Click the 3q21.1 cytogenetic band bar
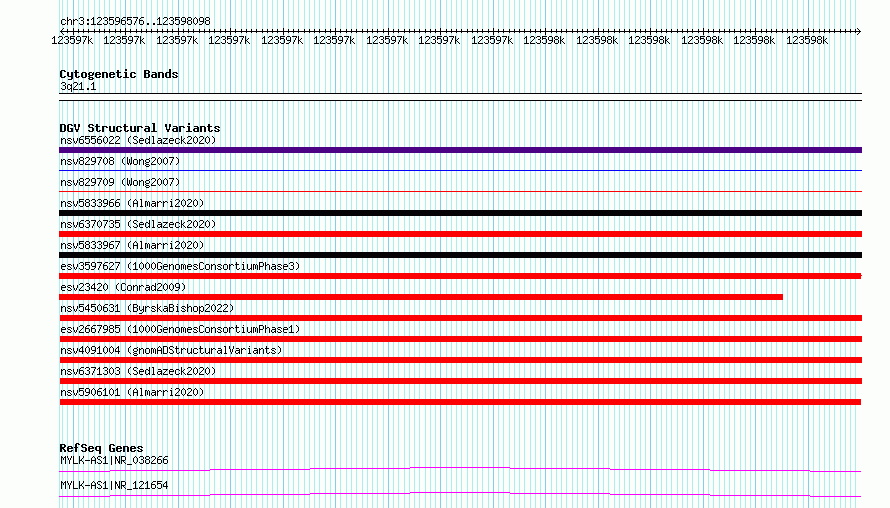Viewport: 890px width, 508px height. tap(460, 97)
